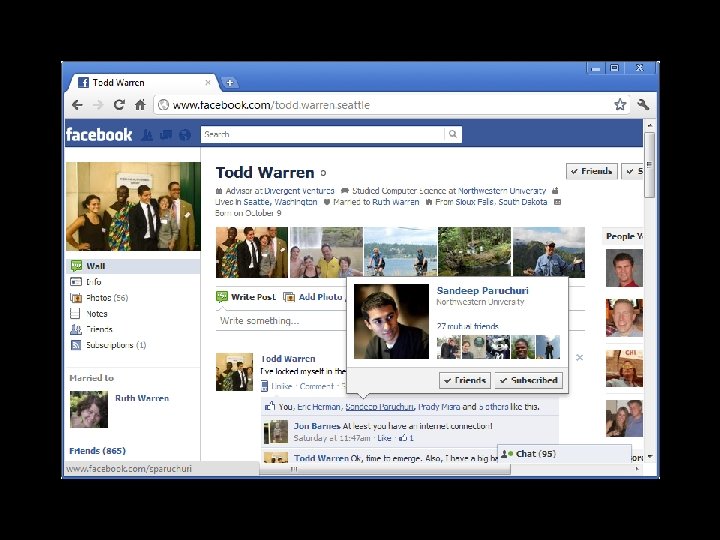Open the Friends (865) link
720x540 pixels.
tap(97, 451)
